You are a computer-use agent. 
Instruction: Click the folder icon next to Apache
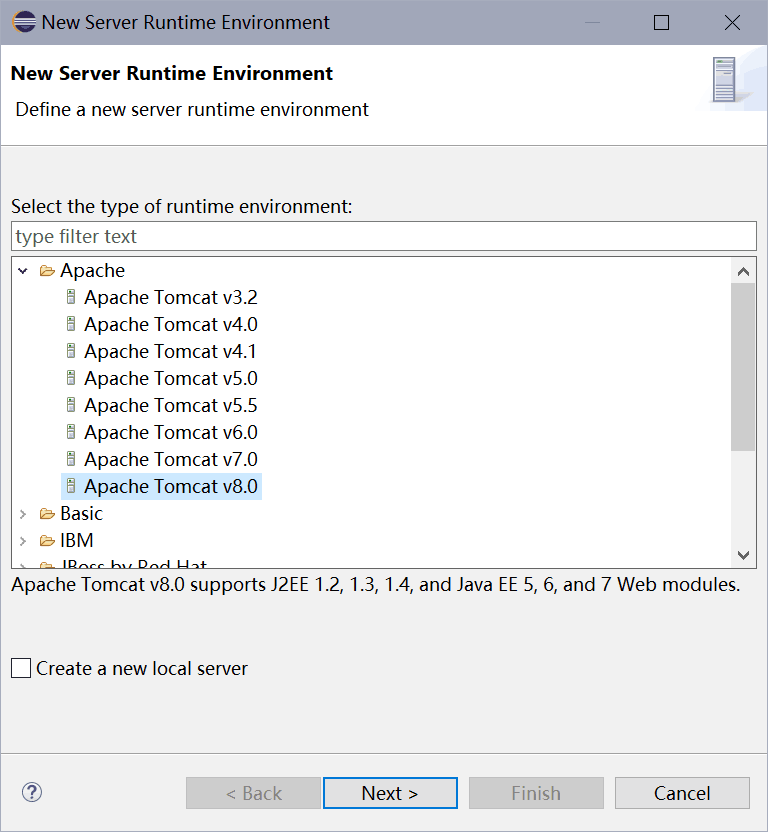tap(47, 270)
